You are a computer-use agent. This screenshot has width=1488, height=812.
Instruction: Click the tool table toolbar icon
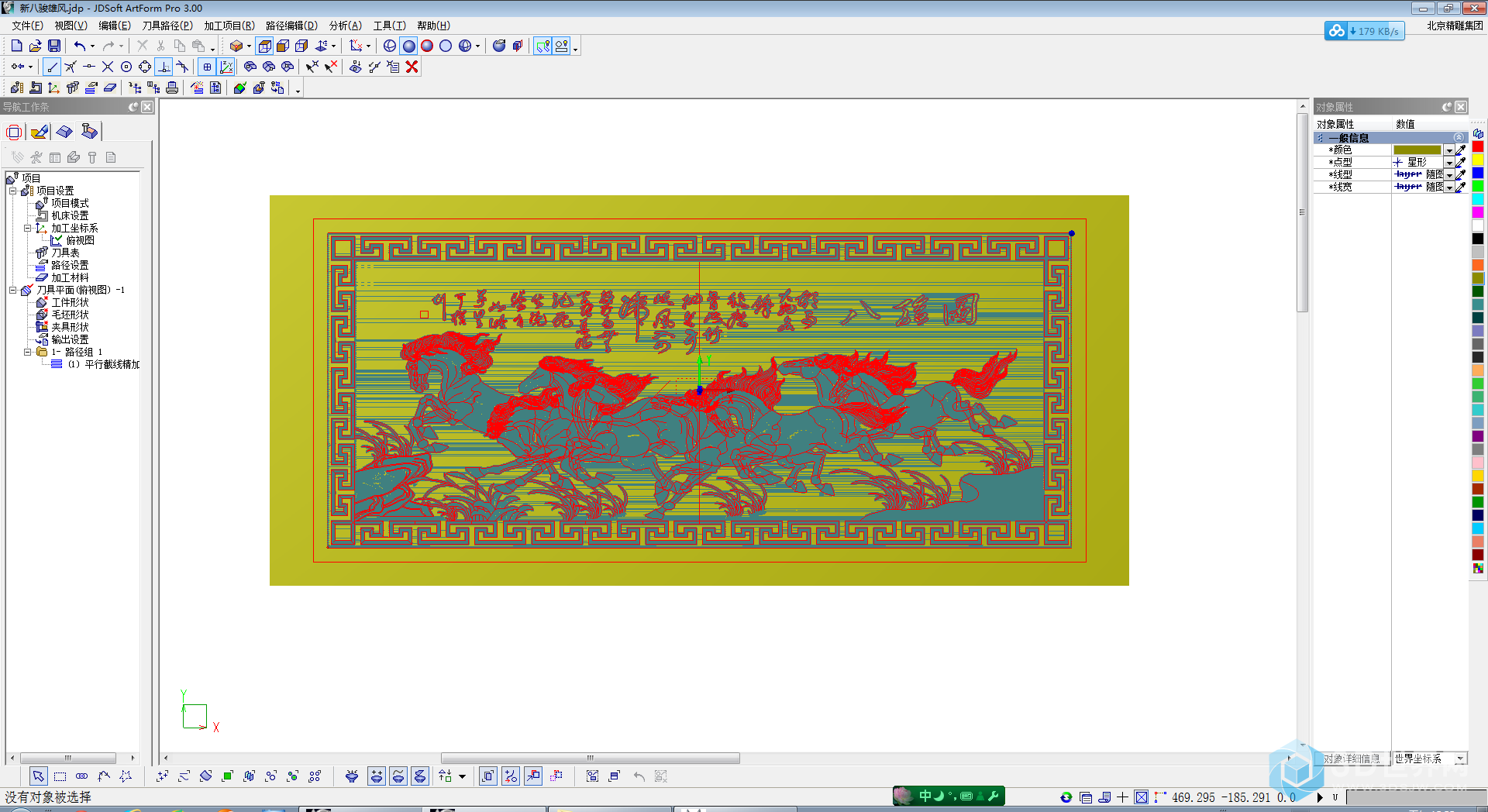pyautogui.click(x=72, y=88)
